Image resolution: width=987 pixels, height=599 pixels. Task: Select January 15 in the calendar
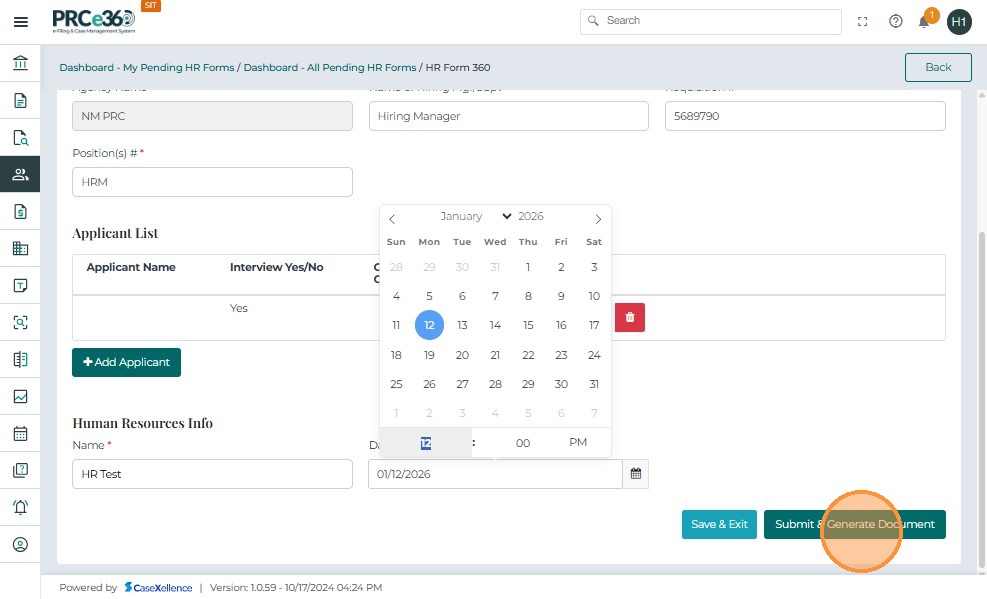point(528,325)
